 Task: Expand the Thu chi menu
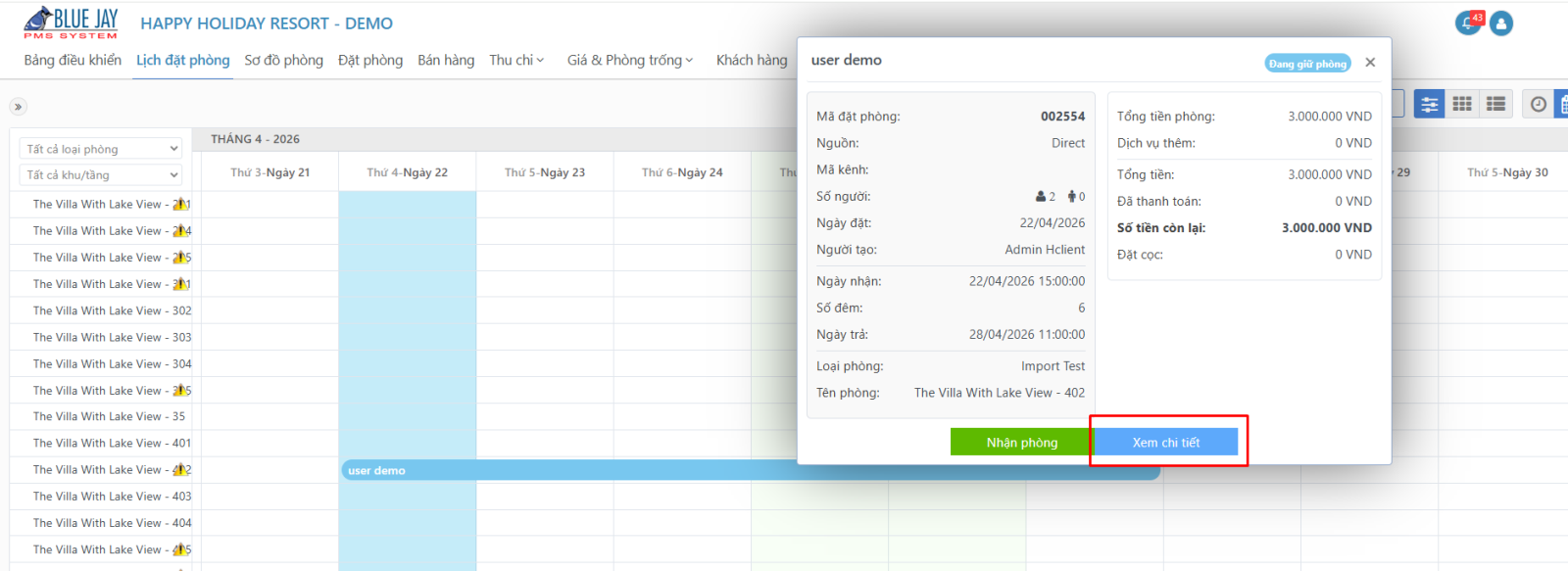pyautogui.click(x=516, y=60)
